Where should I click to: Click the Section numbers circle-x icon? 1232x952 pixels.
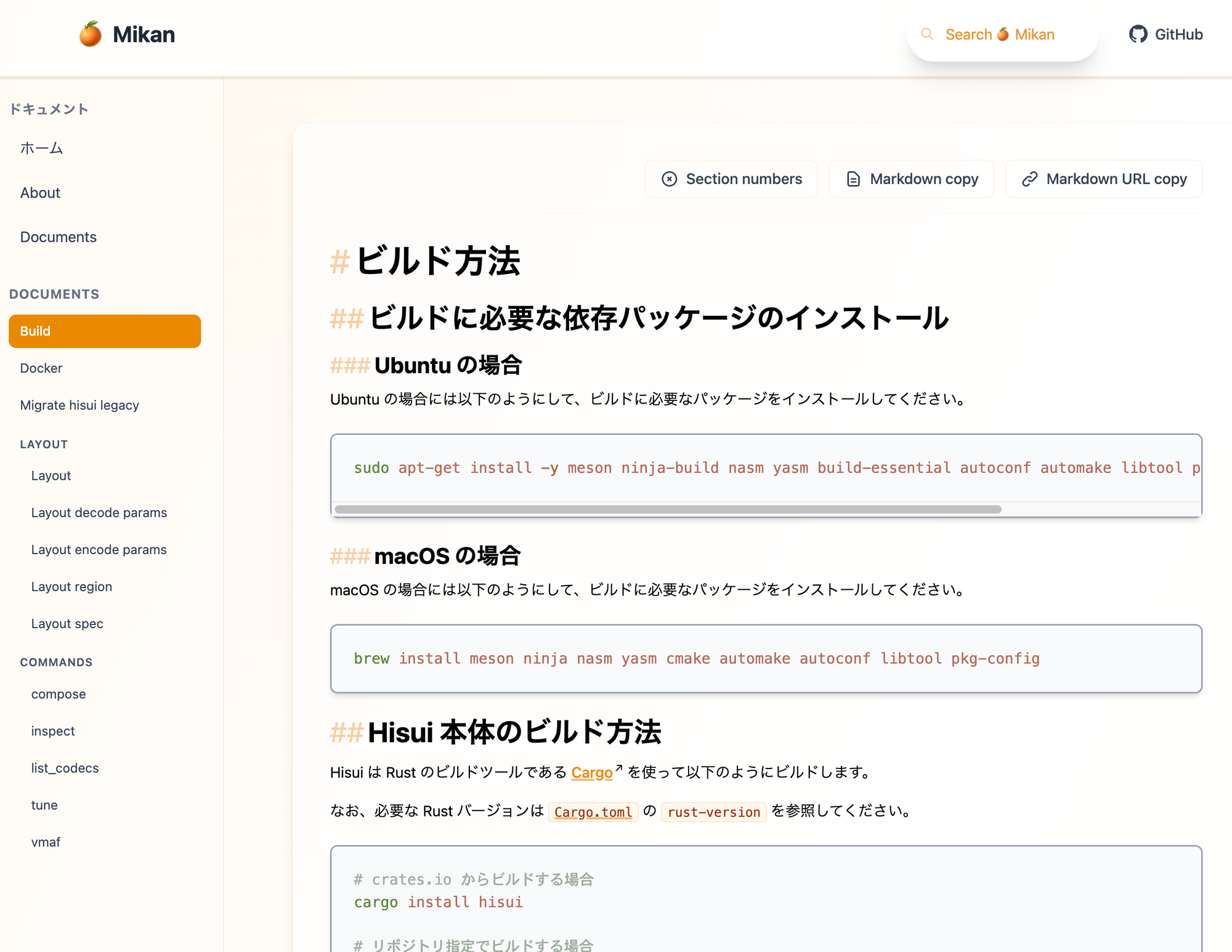coord(669,179)
